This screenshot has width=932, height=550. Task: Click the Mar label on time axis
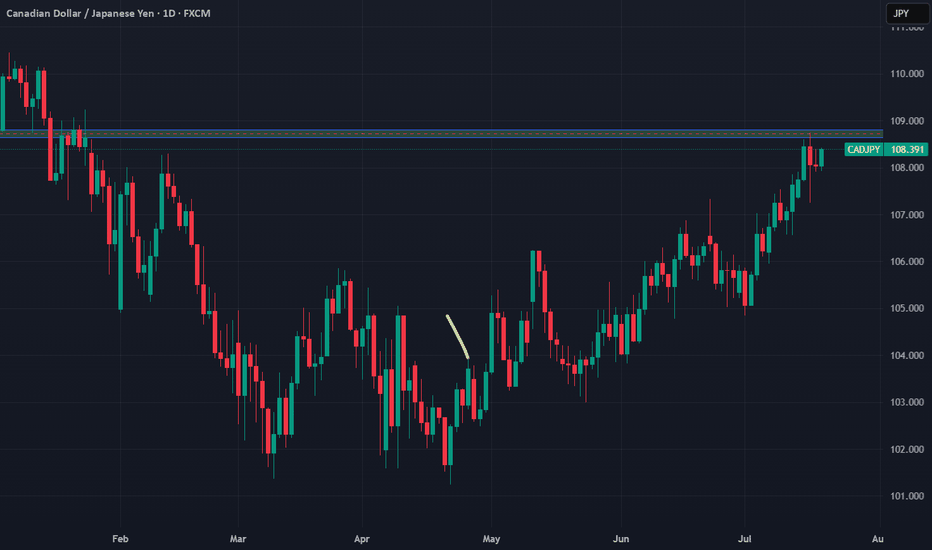238,539
